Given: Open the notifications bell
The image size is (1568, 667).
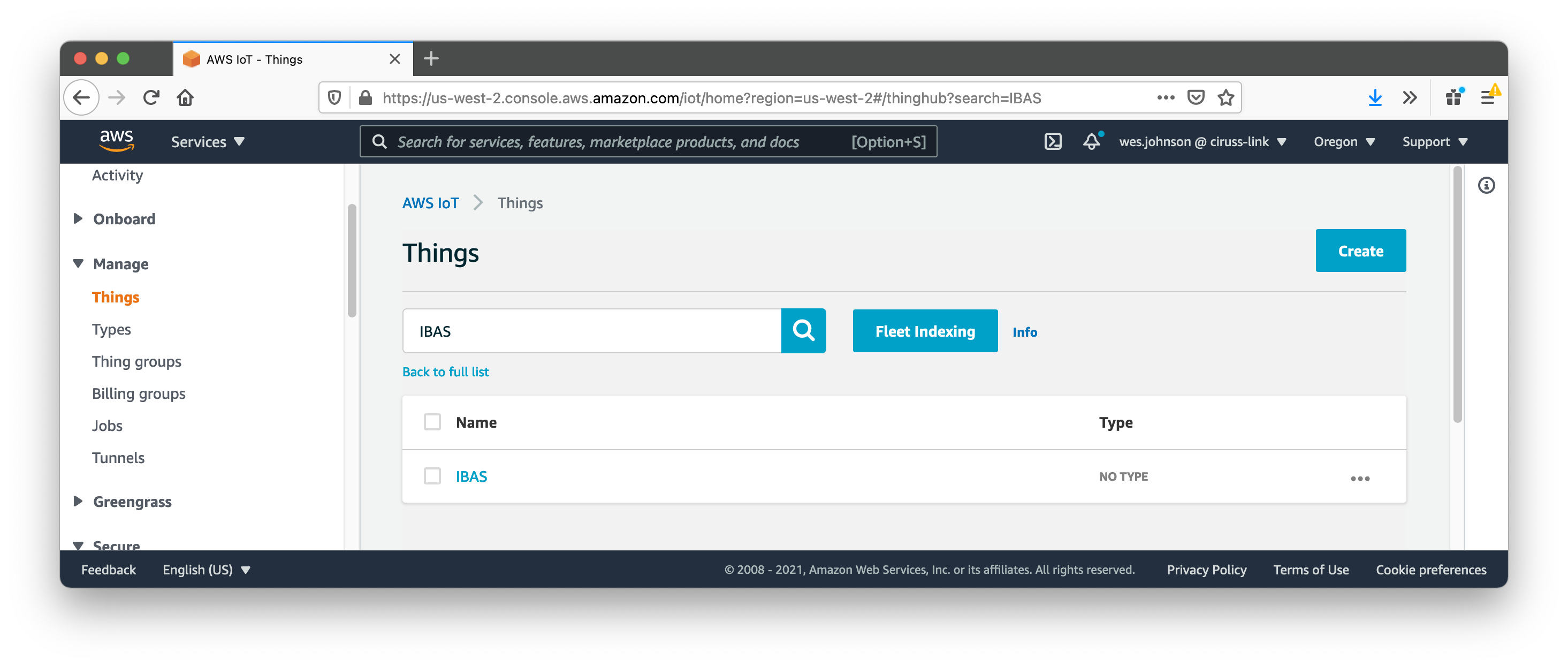Looking at the screenshot, I should [x=1091, y=141].
